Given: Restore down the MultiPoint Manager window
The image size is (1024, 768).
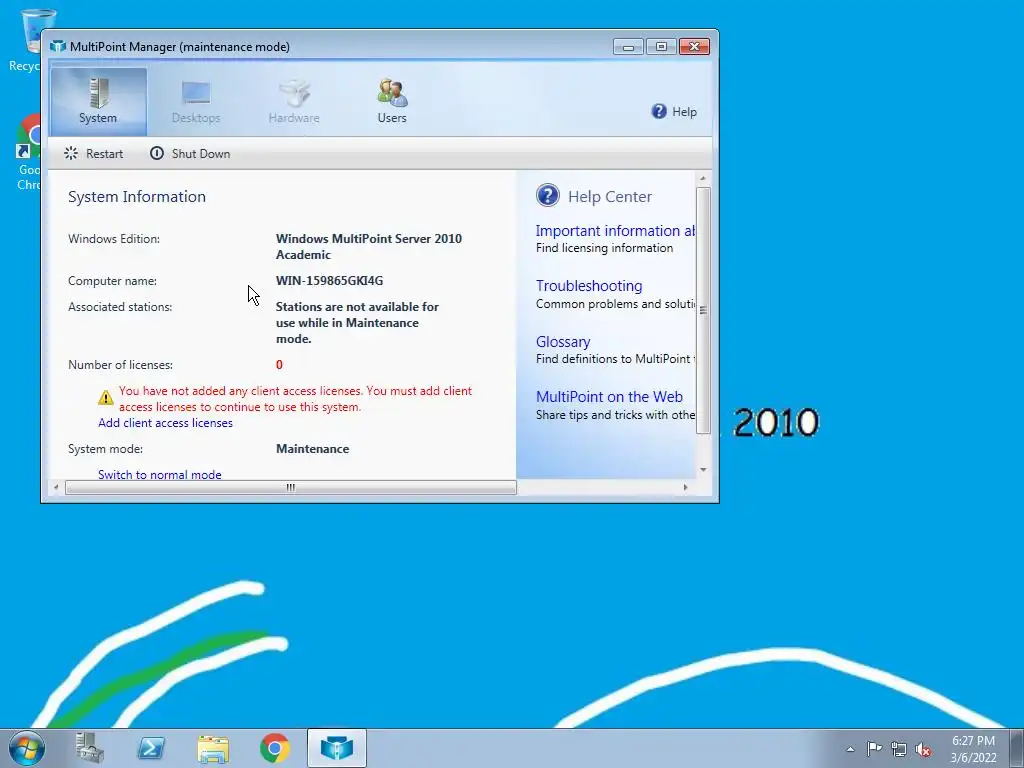Looking at the screenshot, I should coord(661,46).
